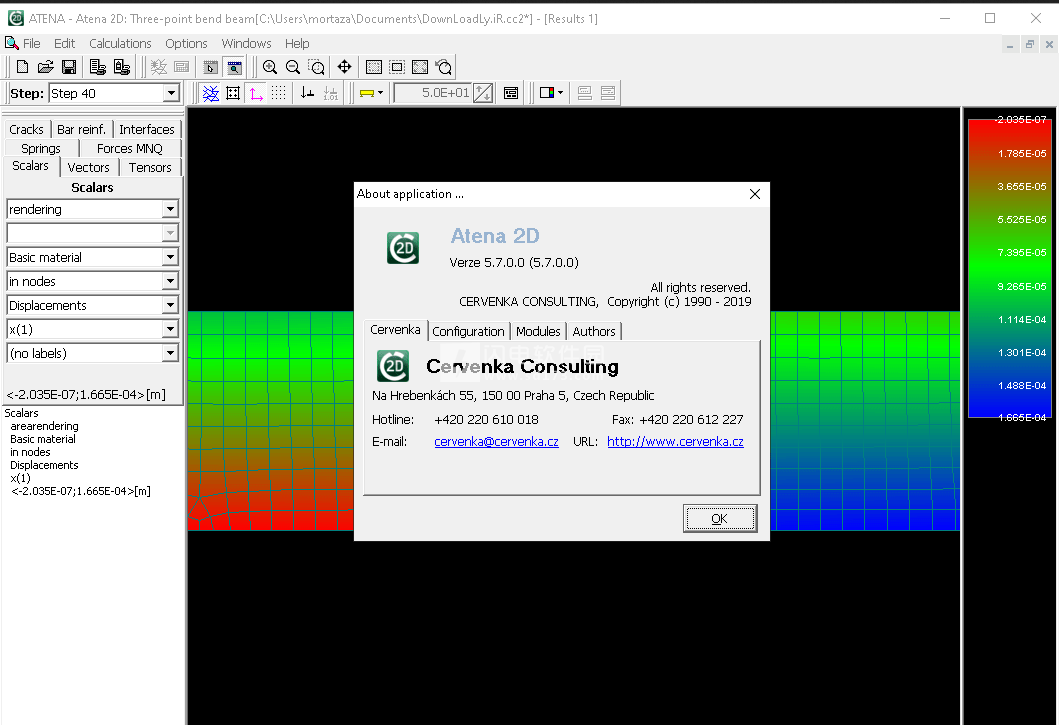Switch to the Configuration tab

click(x=468, y=331)
